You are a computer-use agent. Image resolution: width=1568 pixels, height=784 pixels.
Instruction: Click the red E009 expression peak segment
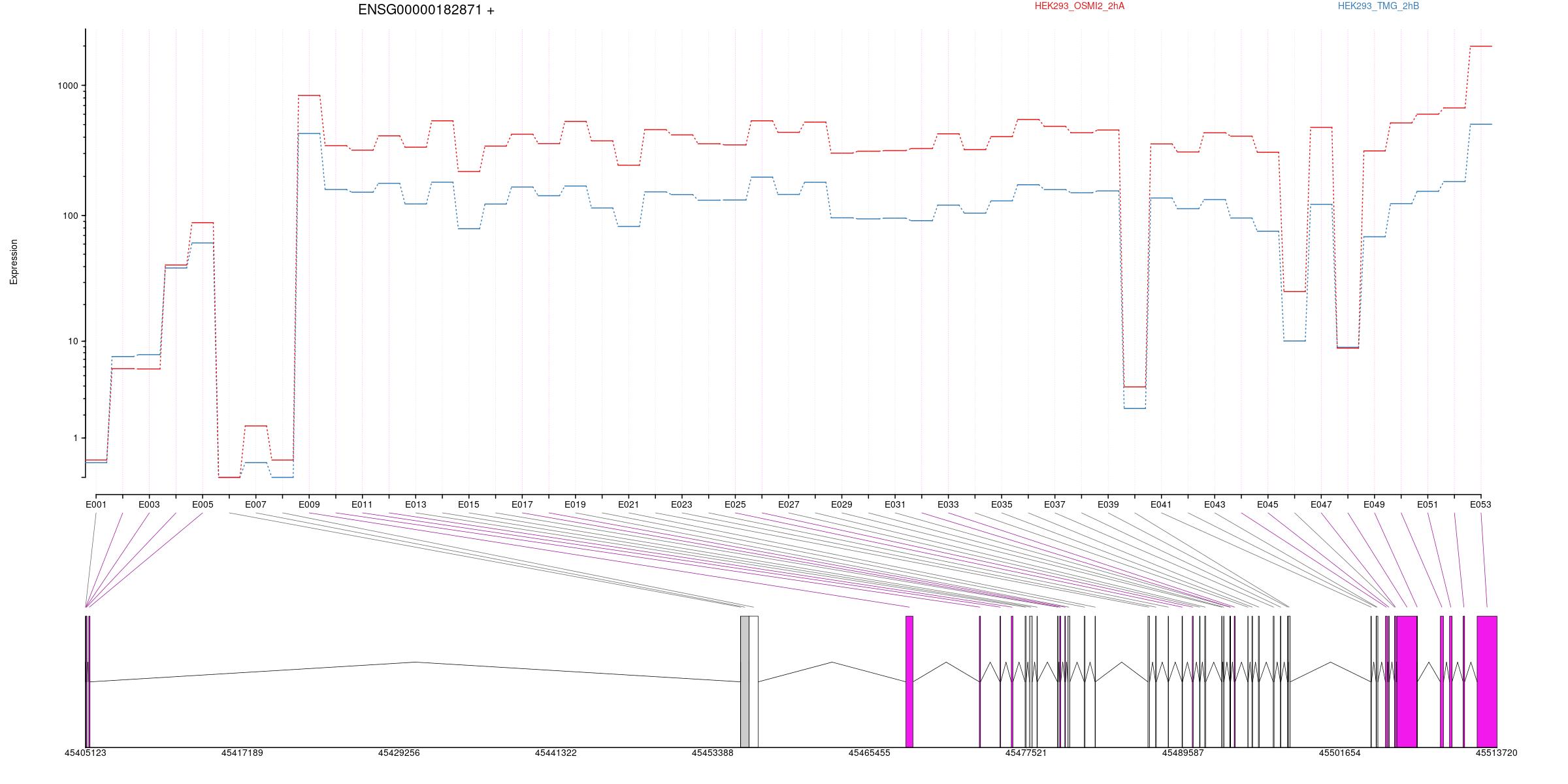point(309,95)
